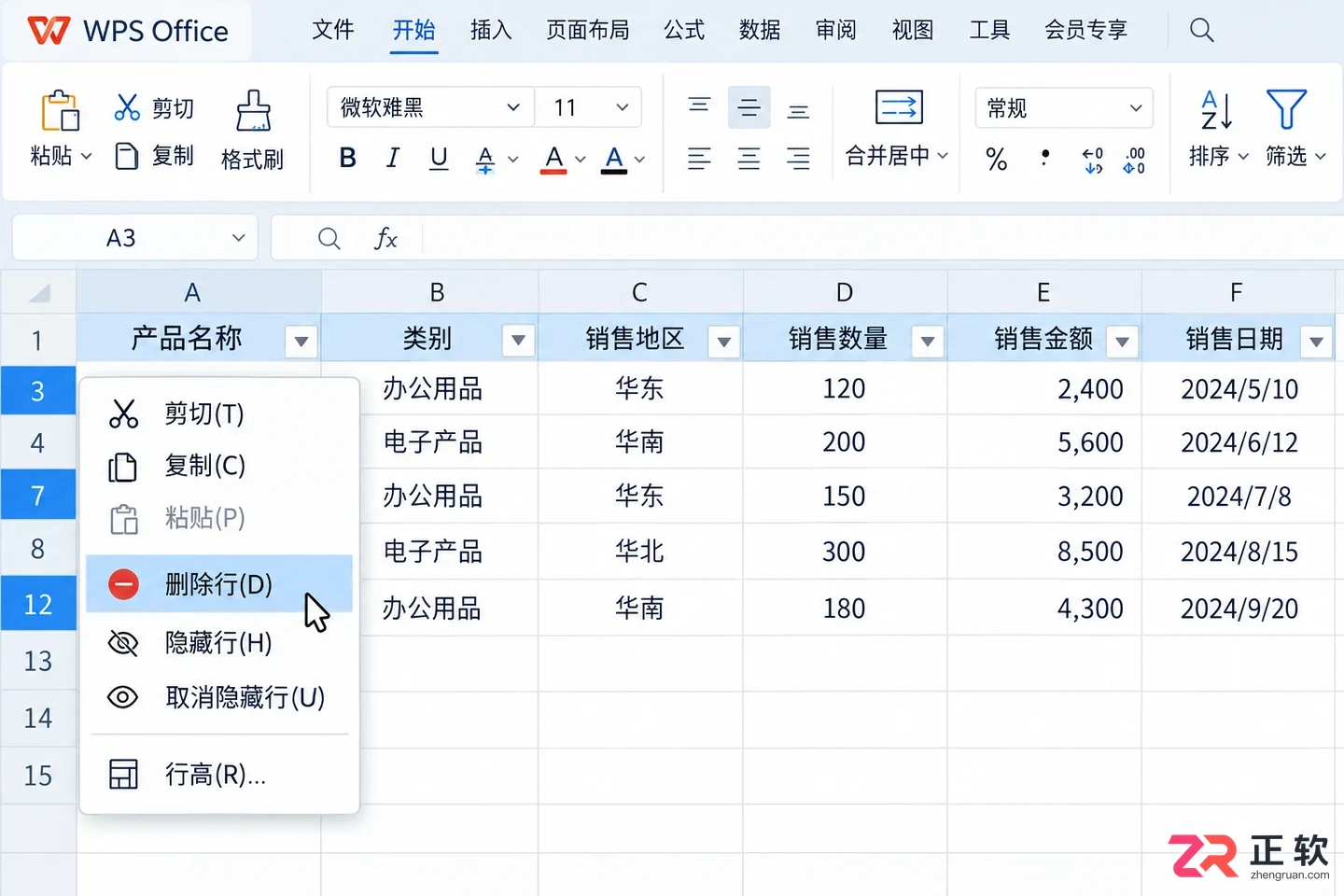Click the row height icon in context menu
Screen dimensions: 1344x896
click(x=123, y=774)
